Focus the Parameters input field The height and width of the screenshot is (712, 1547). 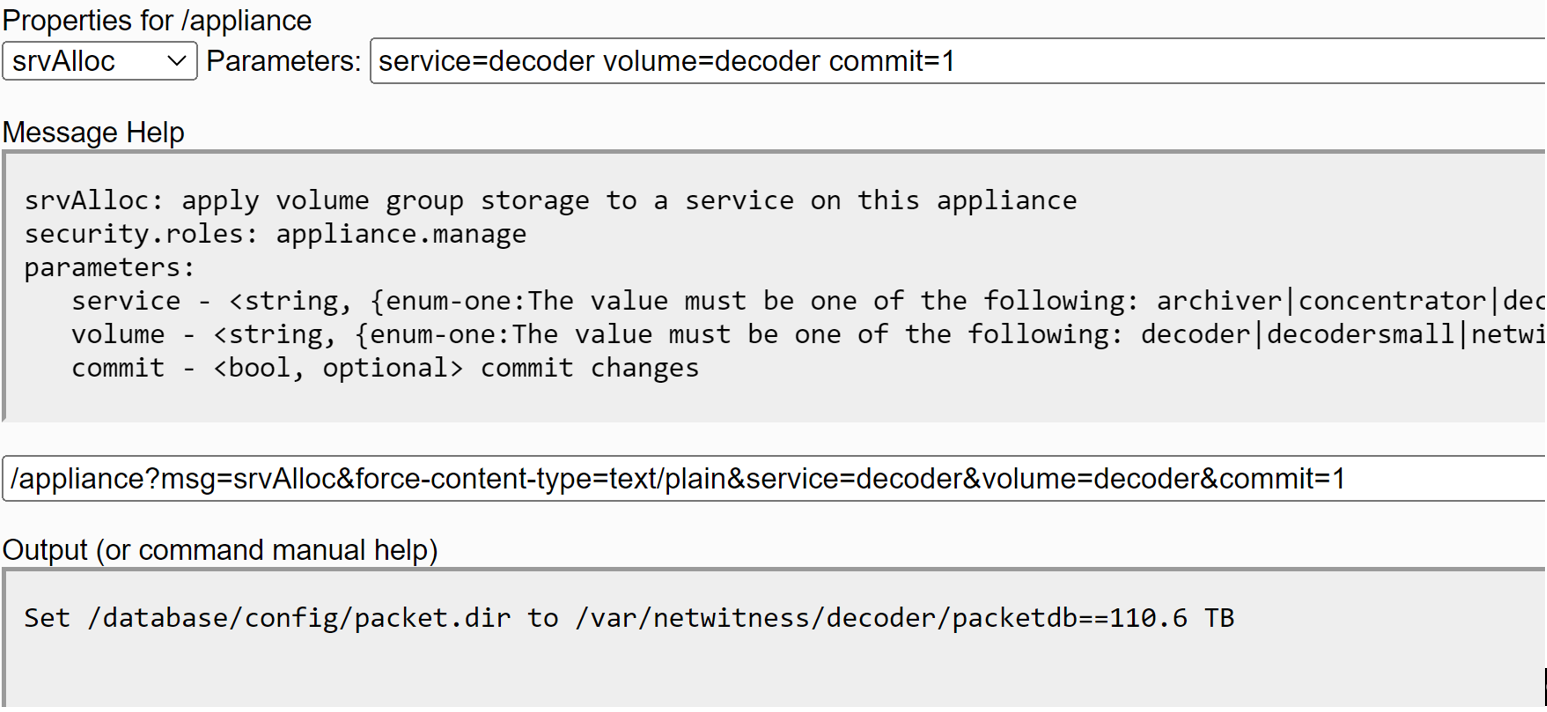coord(1200,62)
